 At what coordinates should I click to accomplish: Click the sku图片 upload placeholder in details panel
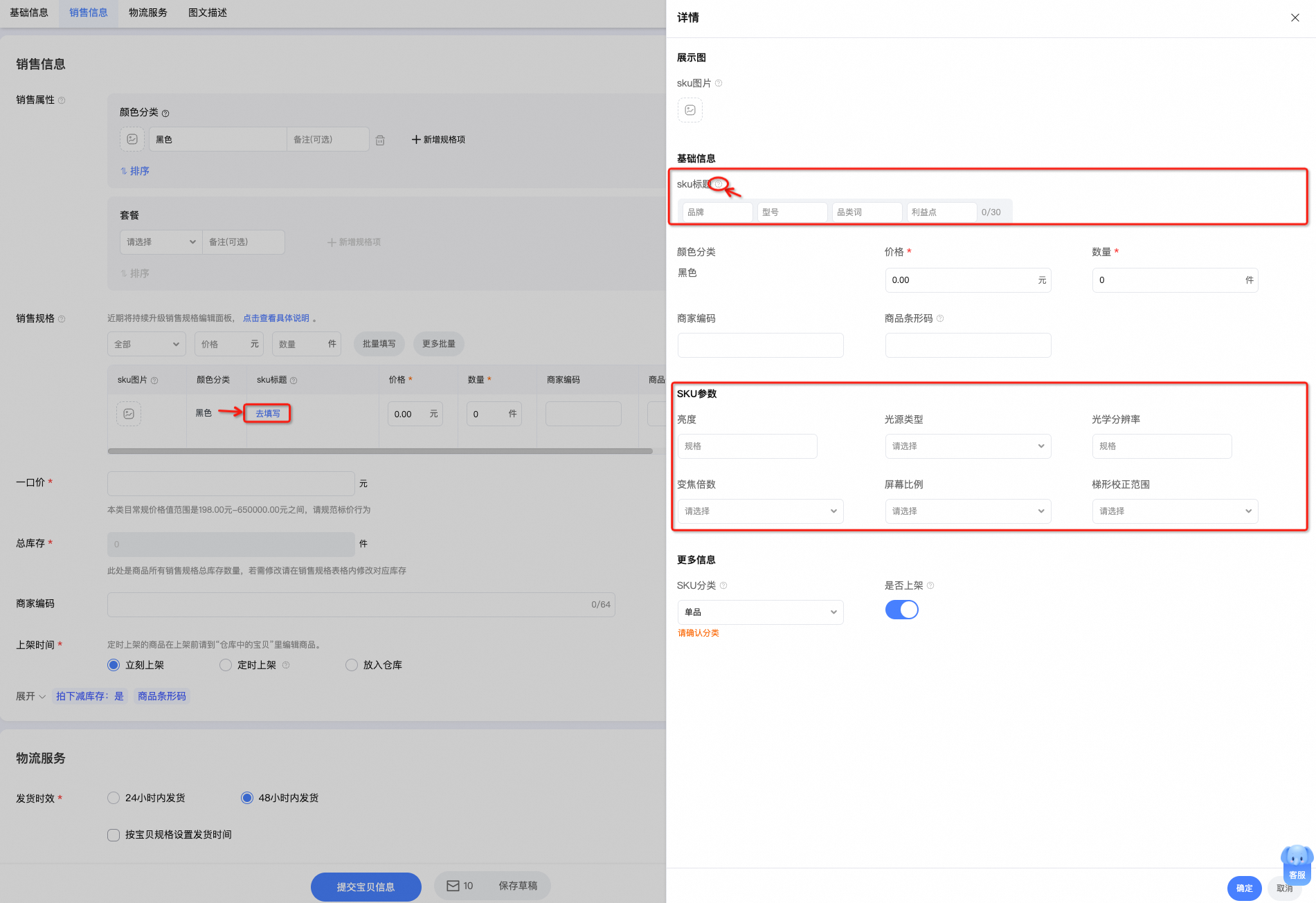(x=689, y=110)
